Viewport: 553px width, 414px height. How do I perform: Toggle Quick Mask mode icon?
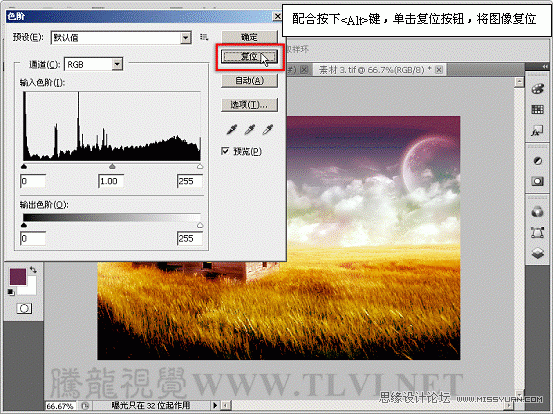pyautogui.click(x=24, y=309)
